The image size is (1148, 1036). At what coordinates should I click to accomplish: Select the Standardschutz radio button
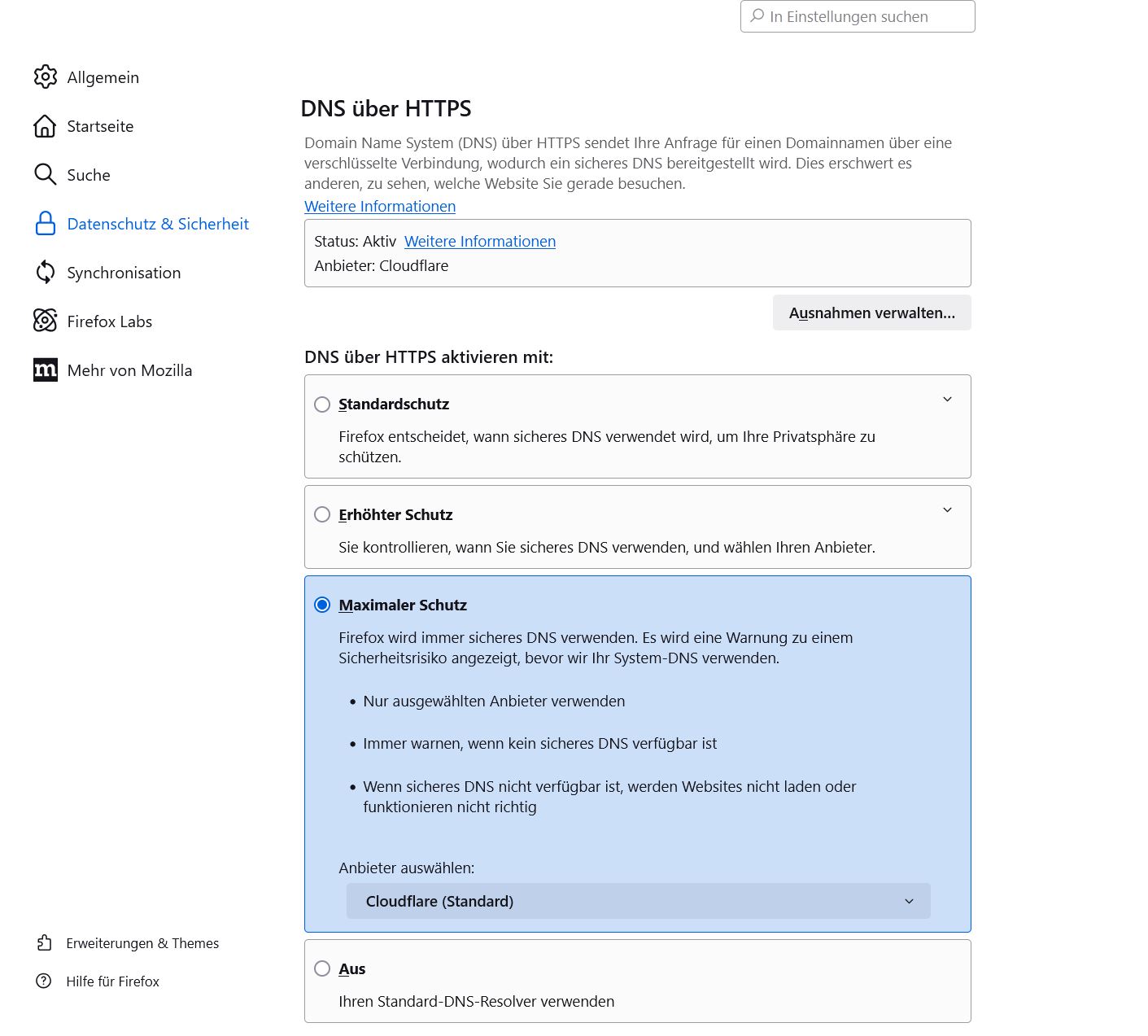[322, 404]
